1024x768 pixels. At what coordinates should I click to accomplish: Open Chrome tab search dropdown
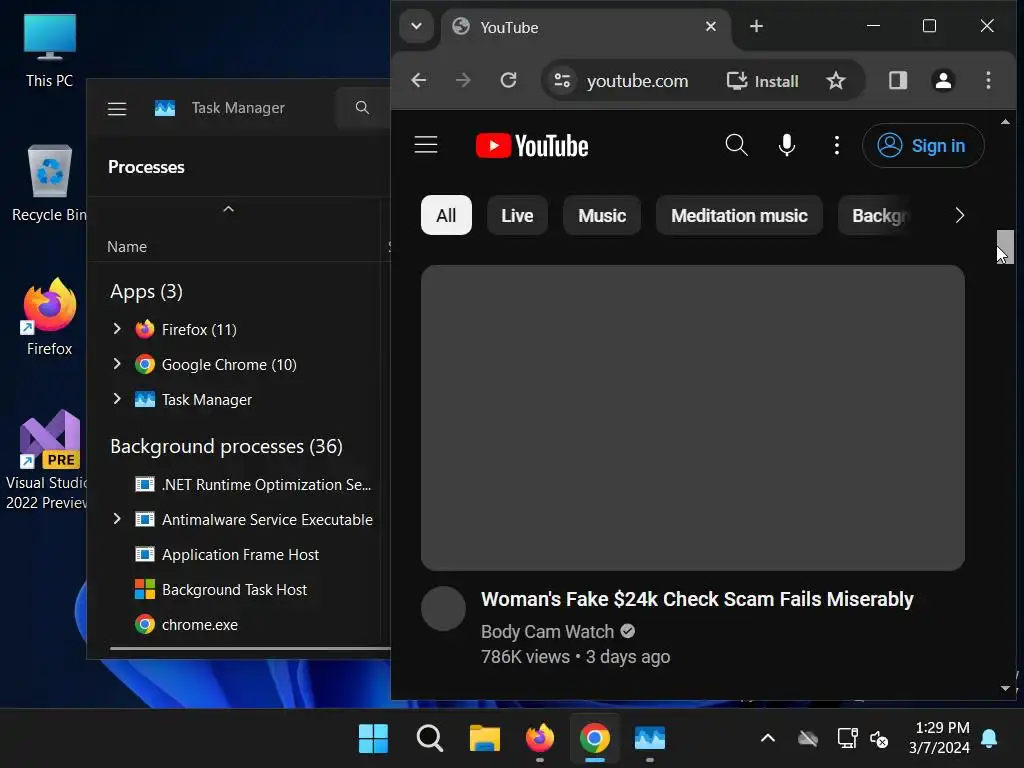[416, 27]
